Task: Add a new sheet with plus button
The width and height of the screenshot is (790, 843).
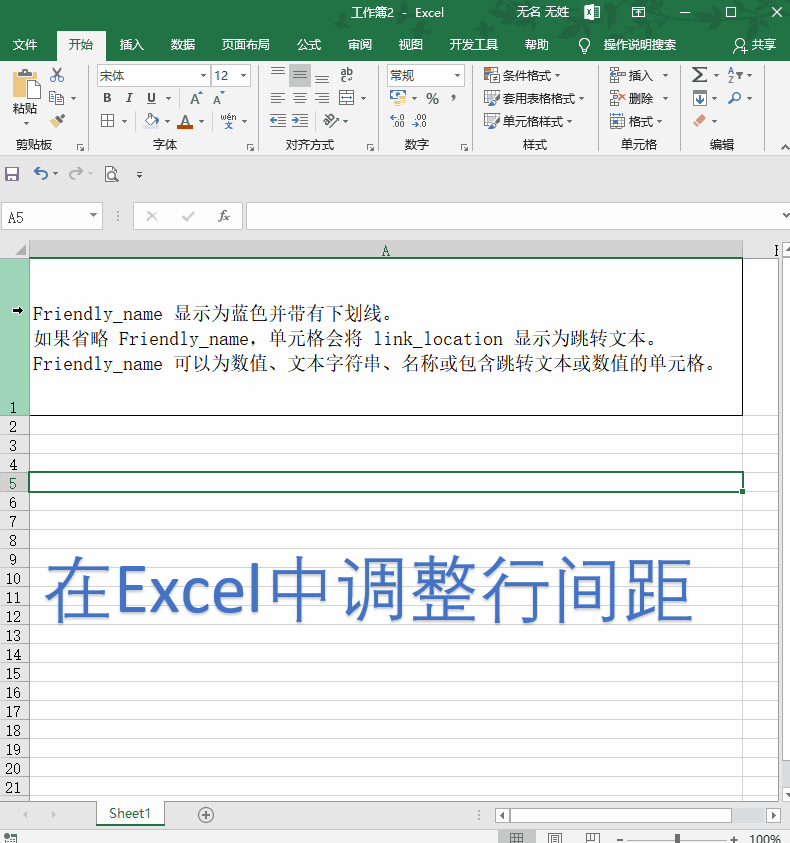Action: tap(206, 815)
